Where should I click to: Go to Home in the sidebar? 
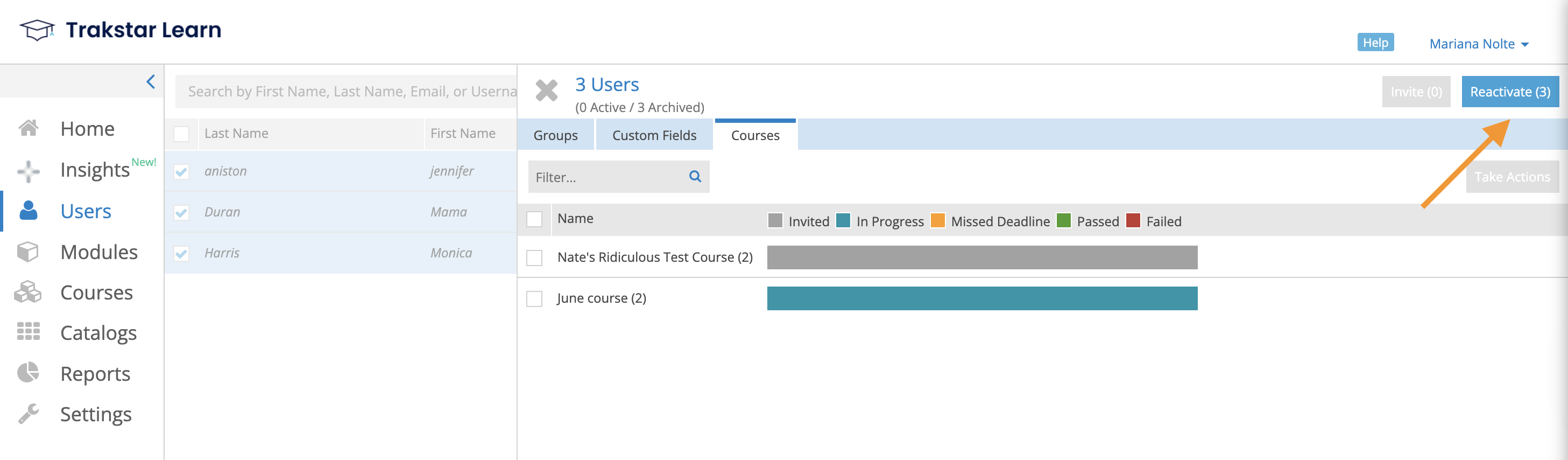87,129
